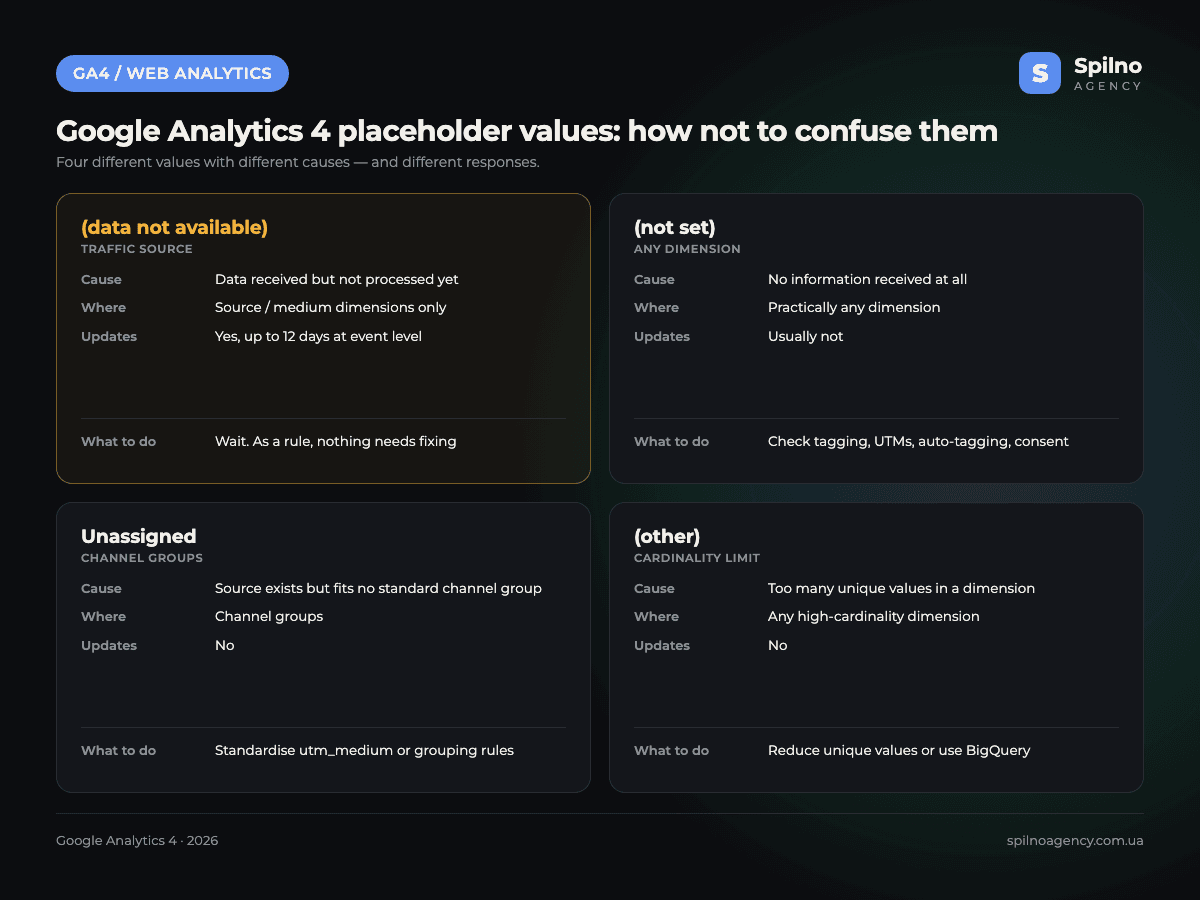Viewport: 1200px width, 900px height.
Task: Click 'Check tagging, UTMs, auto-tagging, consent' text
Action: (918, 442)
